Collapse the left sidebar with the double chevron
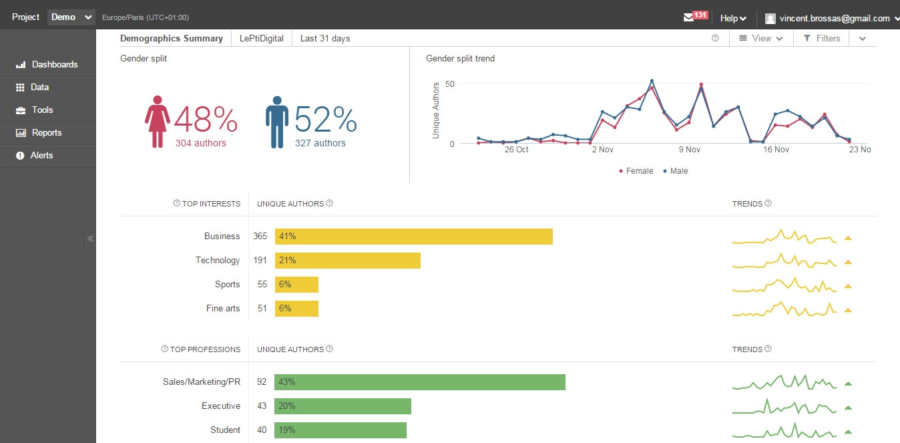 point(90,238)
